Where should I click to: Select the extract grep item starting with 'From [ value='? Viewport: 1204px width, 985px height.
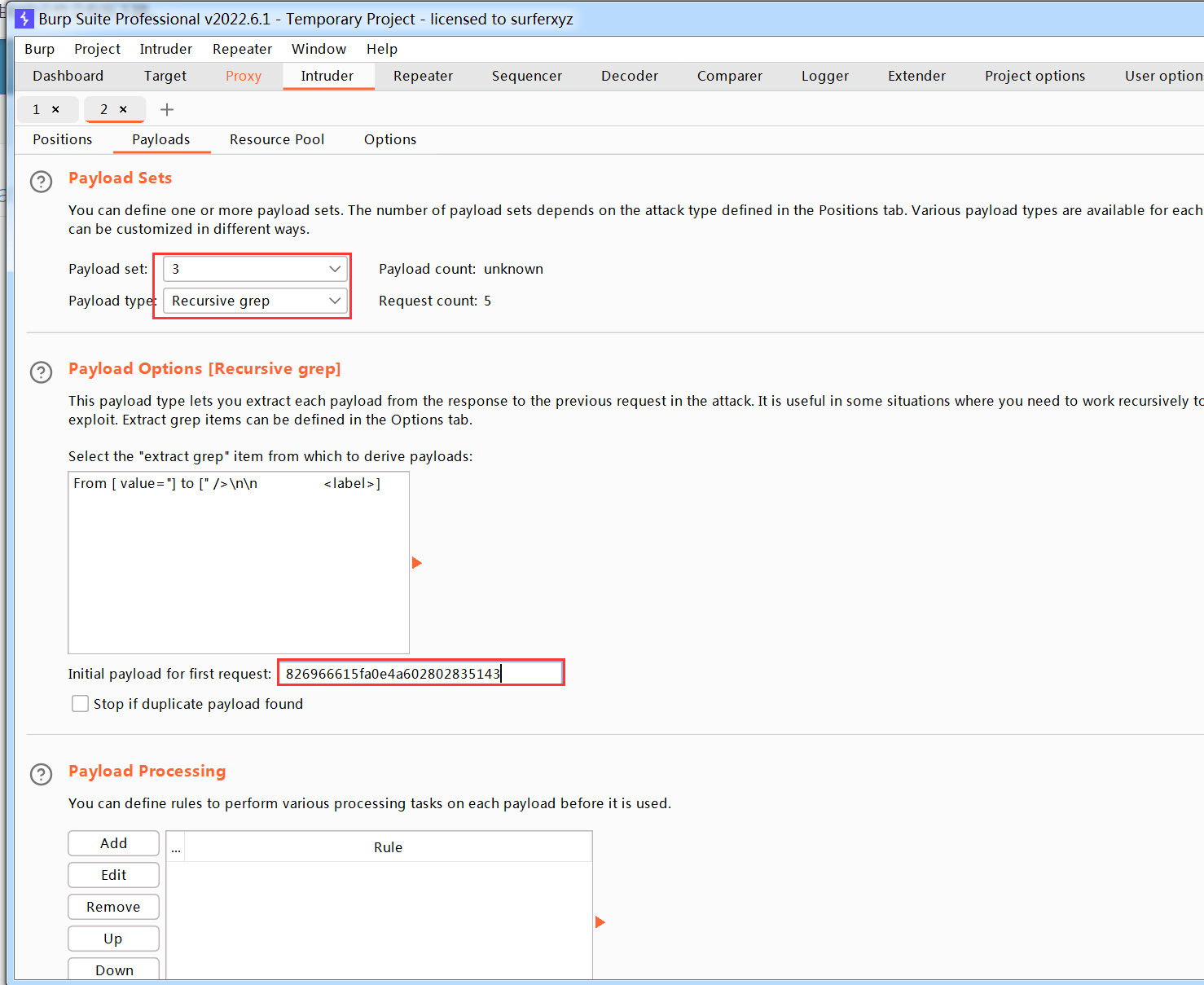226,483
